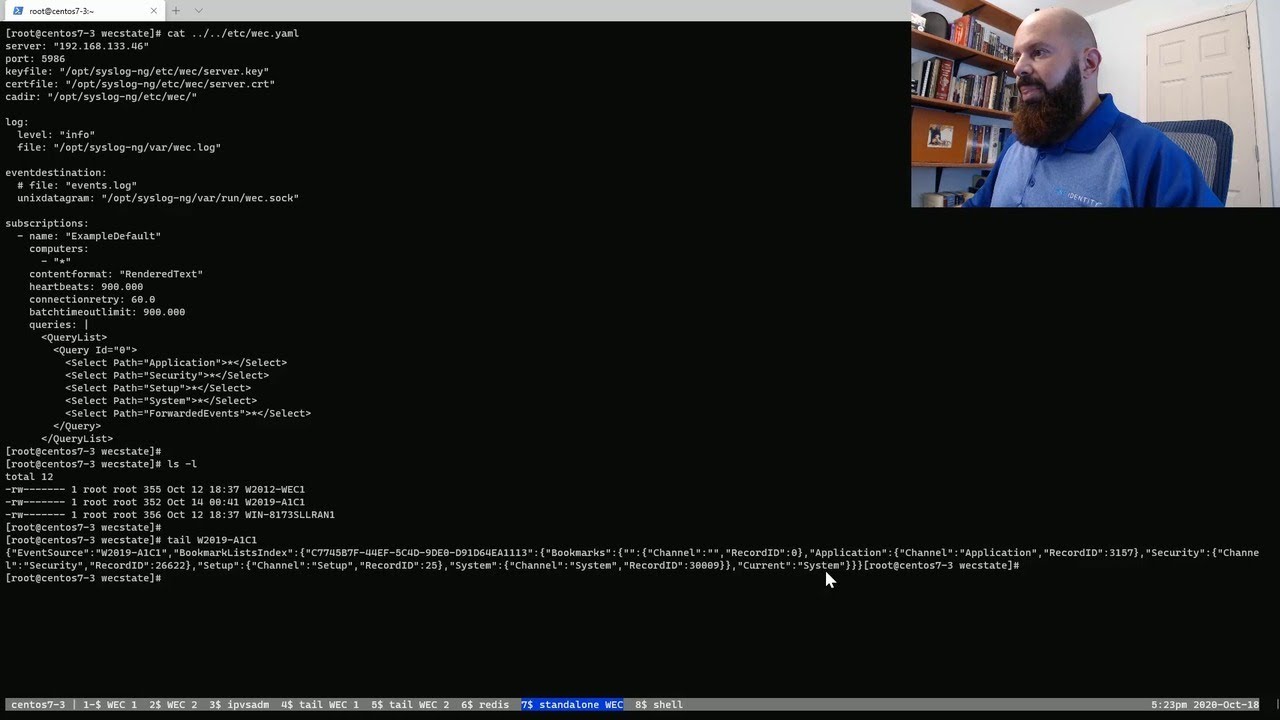Click the 'tail W2019-A1C1' command

(212, 540)
